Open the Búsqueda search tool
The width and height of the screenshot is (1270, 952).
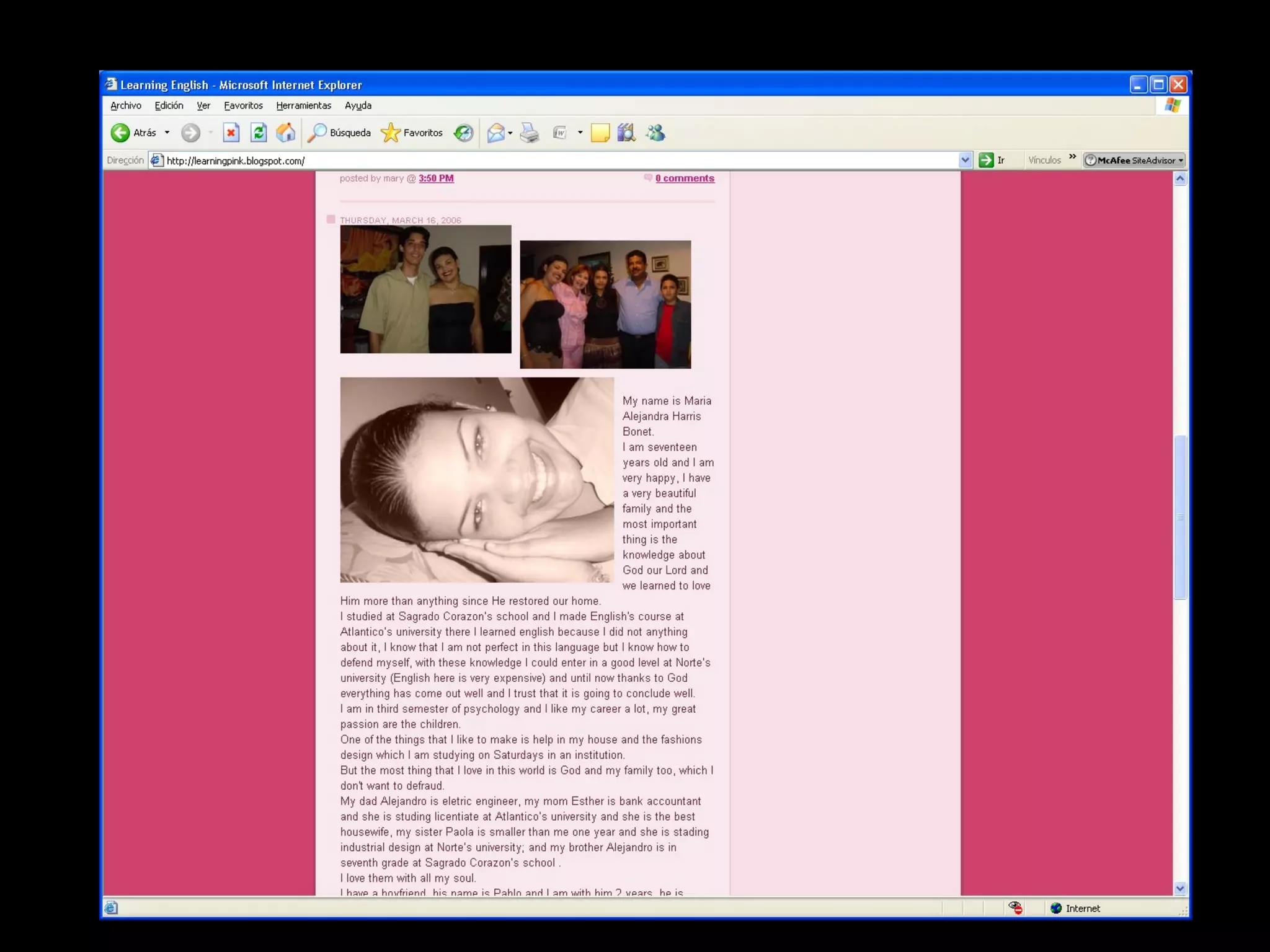tap(340, 133)
